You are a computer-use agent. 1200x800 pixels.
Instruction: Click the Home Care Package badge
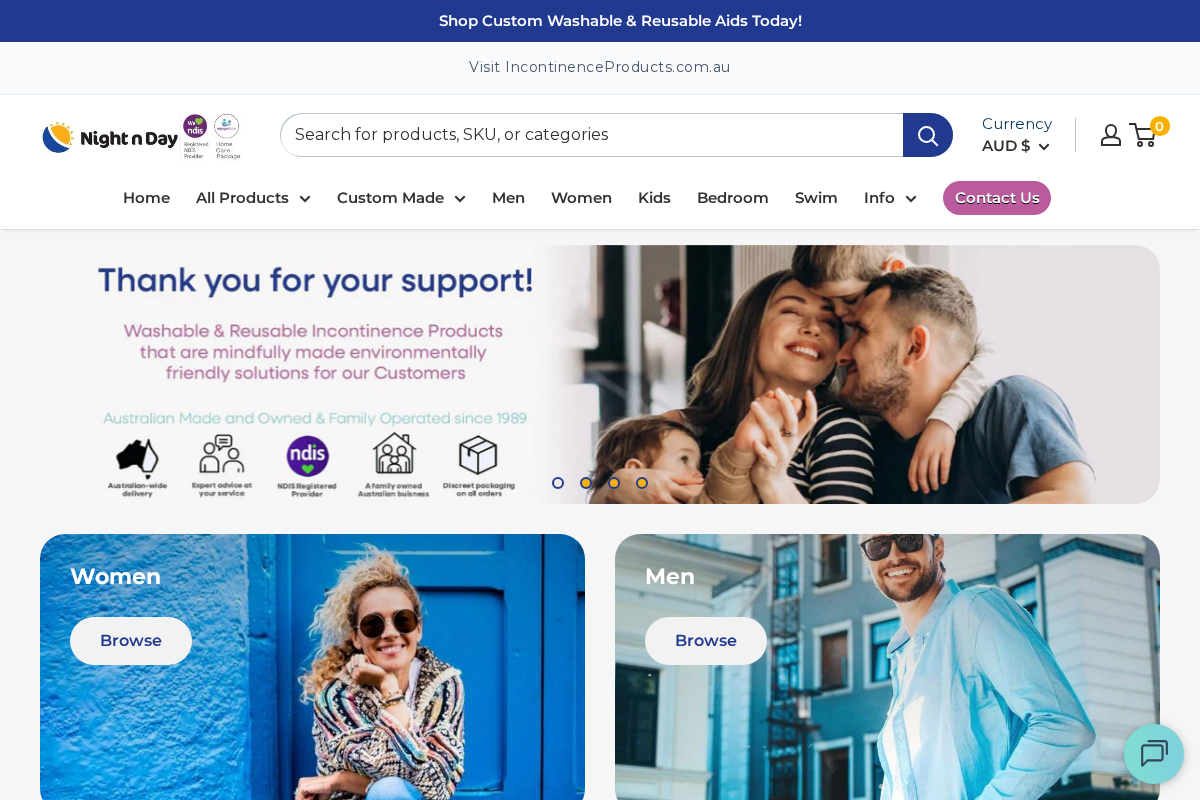click(227, 136)
